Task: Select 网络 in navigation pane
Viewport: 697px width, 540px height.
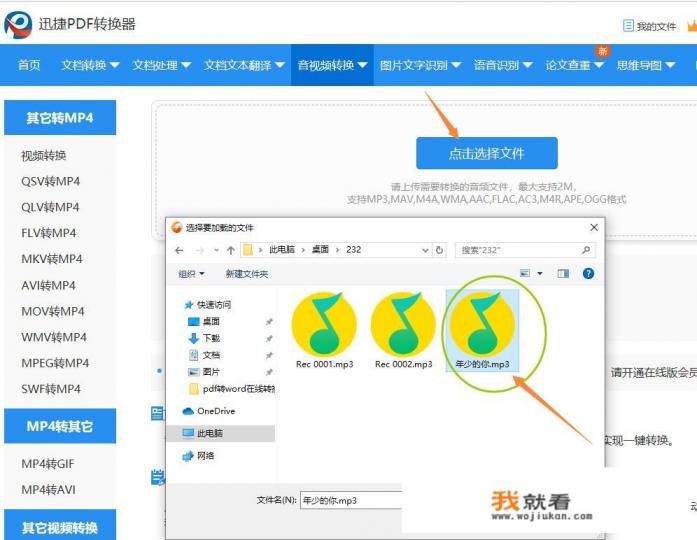Action: pyautogui.click(x=198, y=456)
